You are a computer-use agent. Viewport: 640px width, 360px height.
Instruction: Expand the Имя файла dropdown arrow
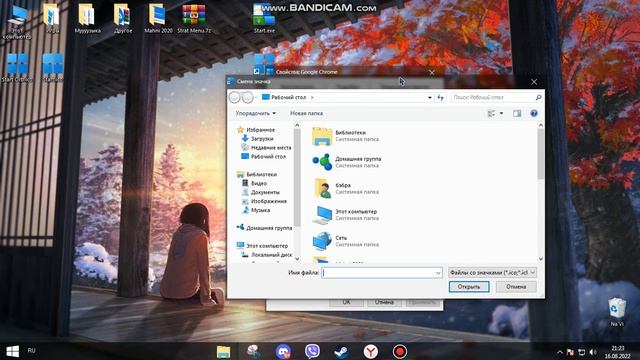[x=438, y=273]
